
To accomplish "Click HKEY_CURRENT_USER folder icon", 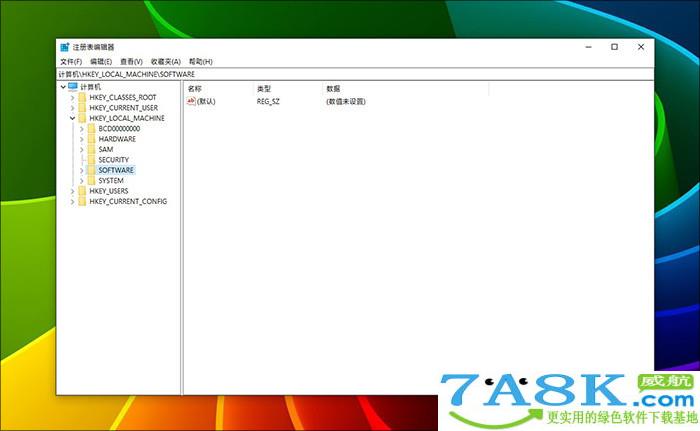I will 82,108.
